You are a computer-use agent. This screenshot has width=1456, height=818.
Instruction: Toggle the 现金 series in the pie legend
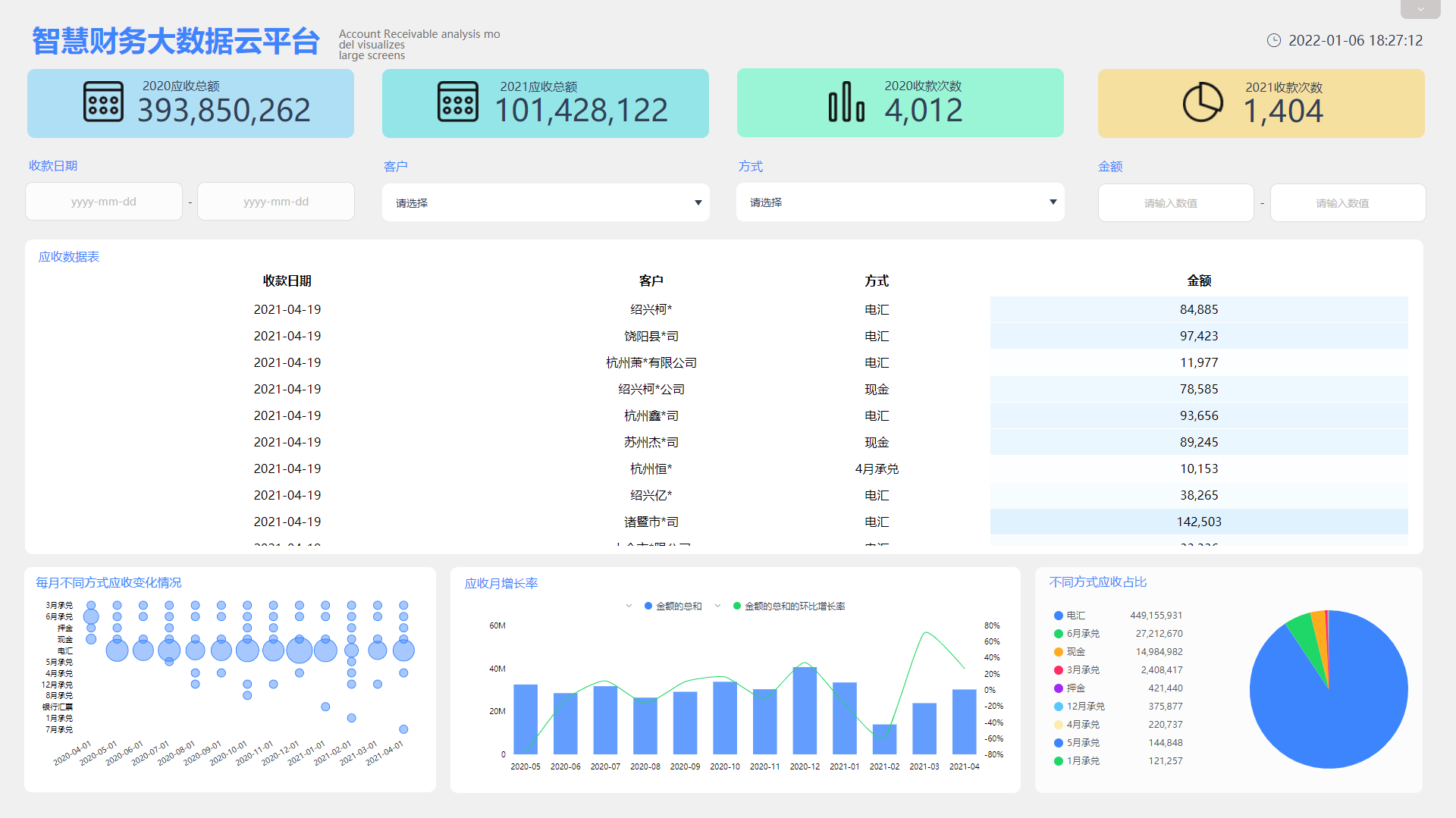(x=1077, y=651)
